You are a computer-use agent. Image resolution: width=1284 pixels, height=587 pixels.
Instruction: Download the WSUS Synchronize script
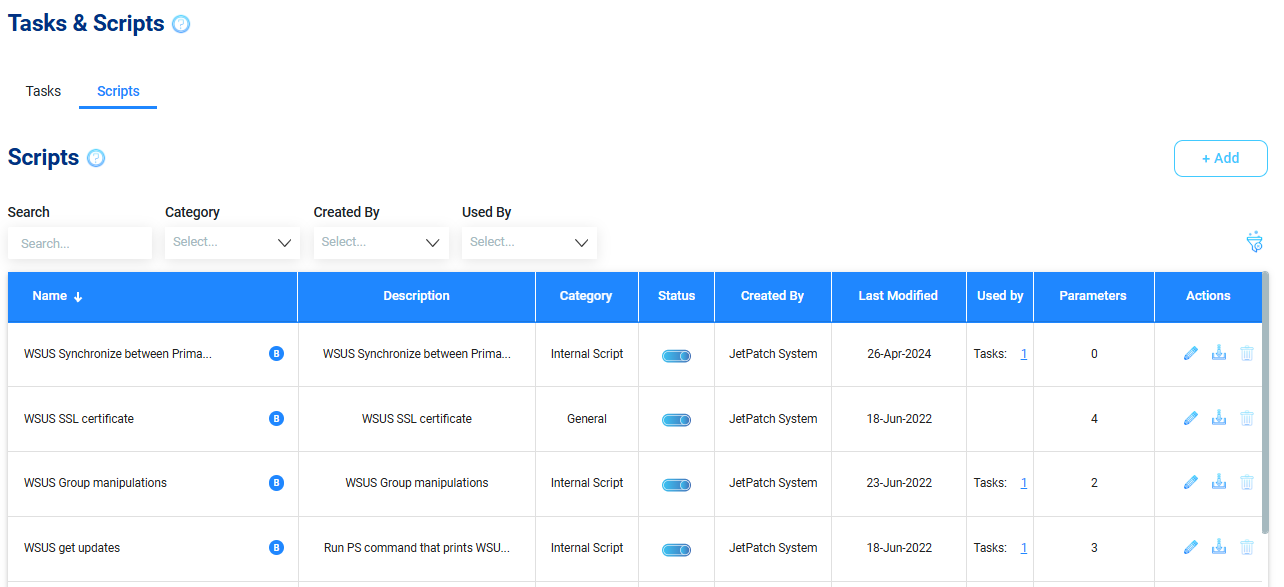click(x=1219, y=353)
